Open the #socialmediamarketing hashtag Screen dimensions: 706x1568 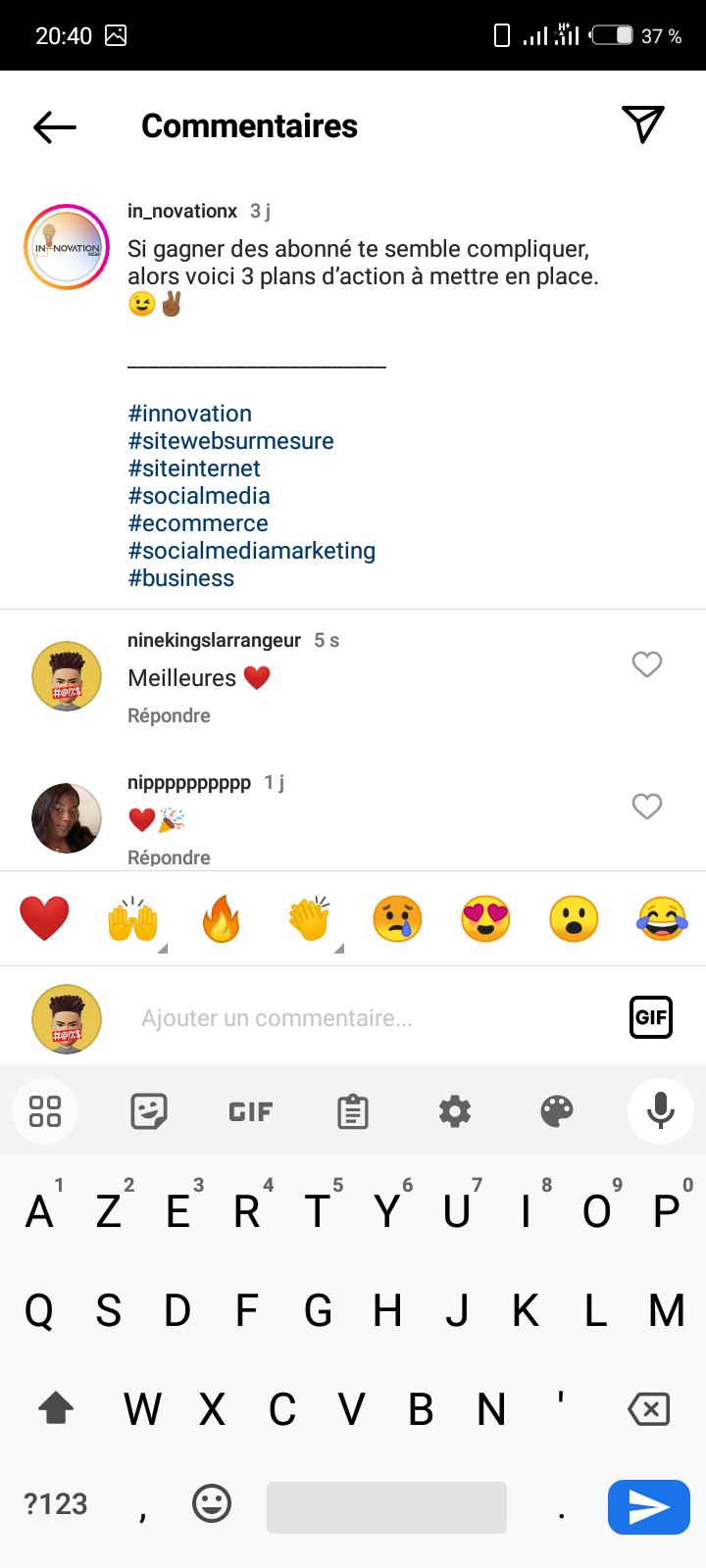[252, 551]
